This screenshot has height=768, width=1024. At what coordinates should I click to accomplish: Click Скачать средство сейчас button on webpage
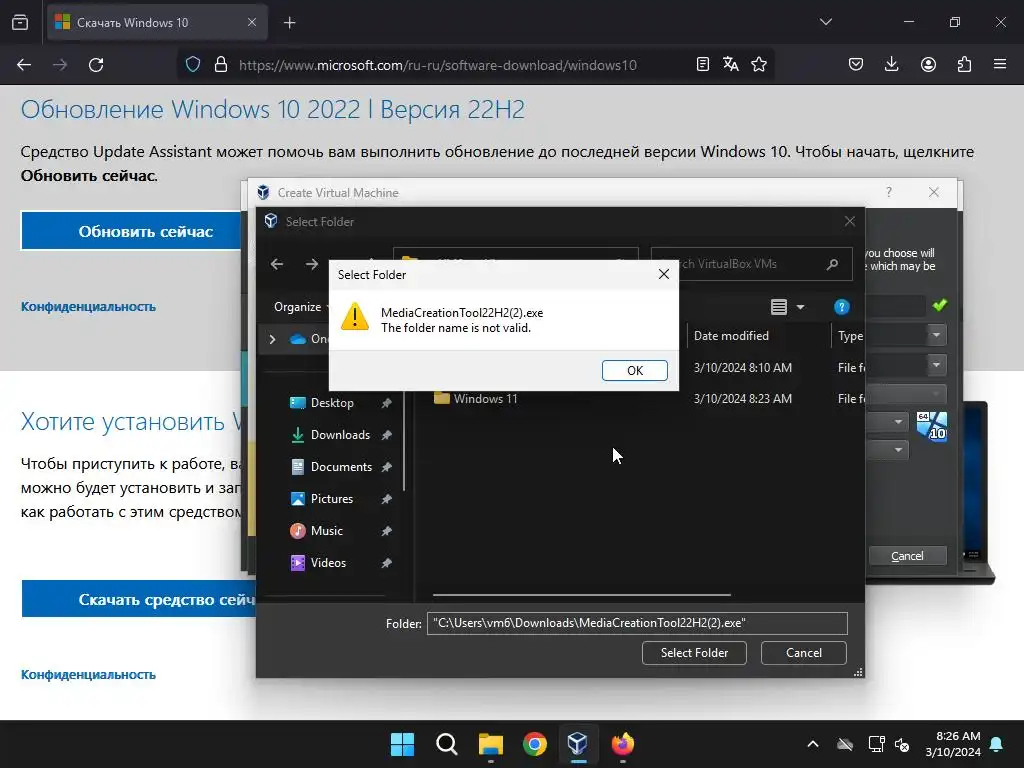click(139, 599)
